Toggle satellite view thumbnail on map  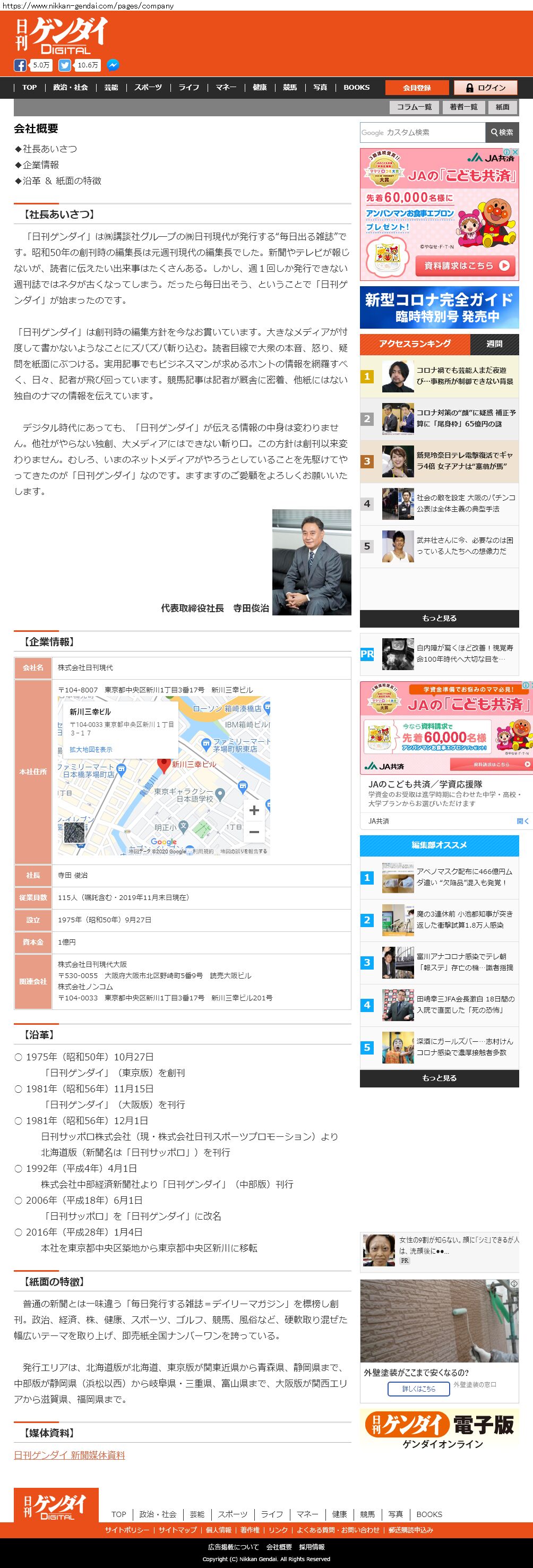[74, 833]
